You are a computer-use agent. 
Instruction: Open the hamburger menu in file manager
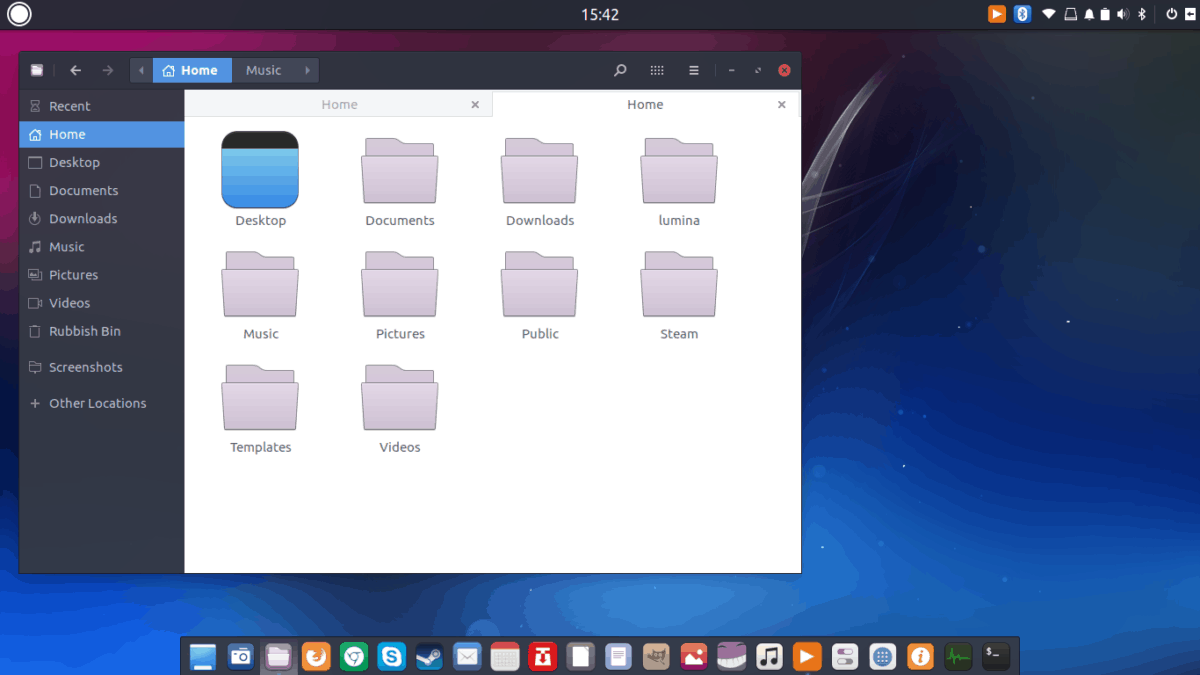(694, 70)
